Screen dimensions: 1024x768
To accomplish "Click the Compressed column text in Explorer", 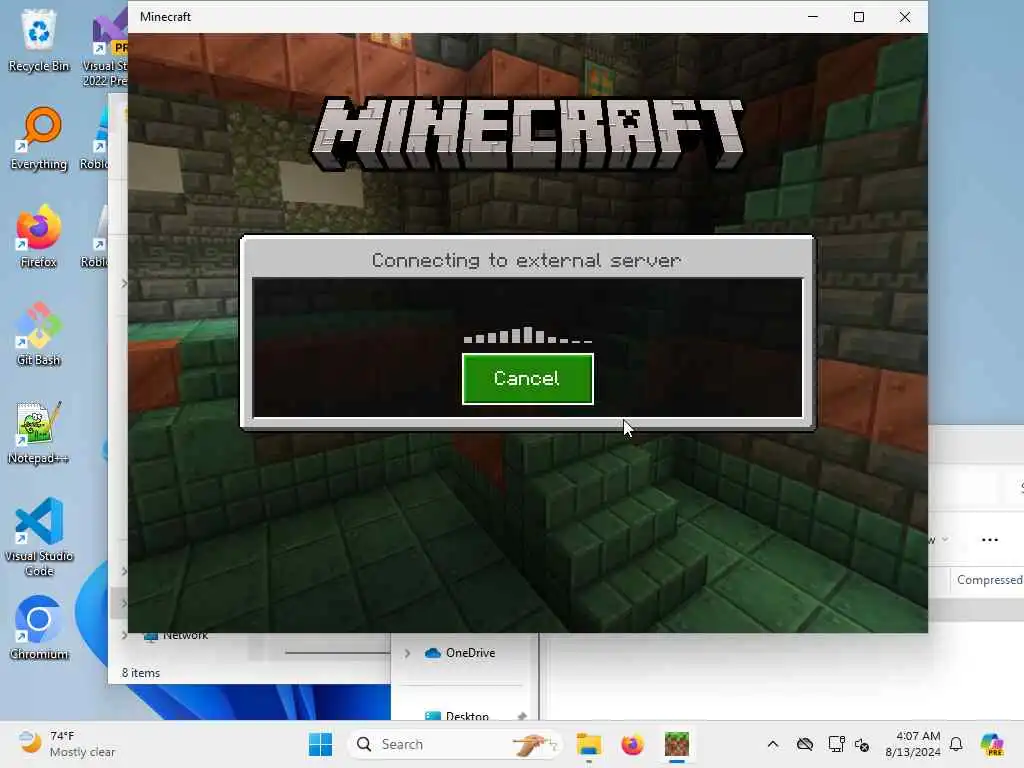I will 989,580.
